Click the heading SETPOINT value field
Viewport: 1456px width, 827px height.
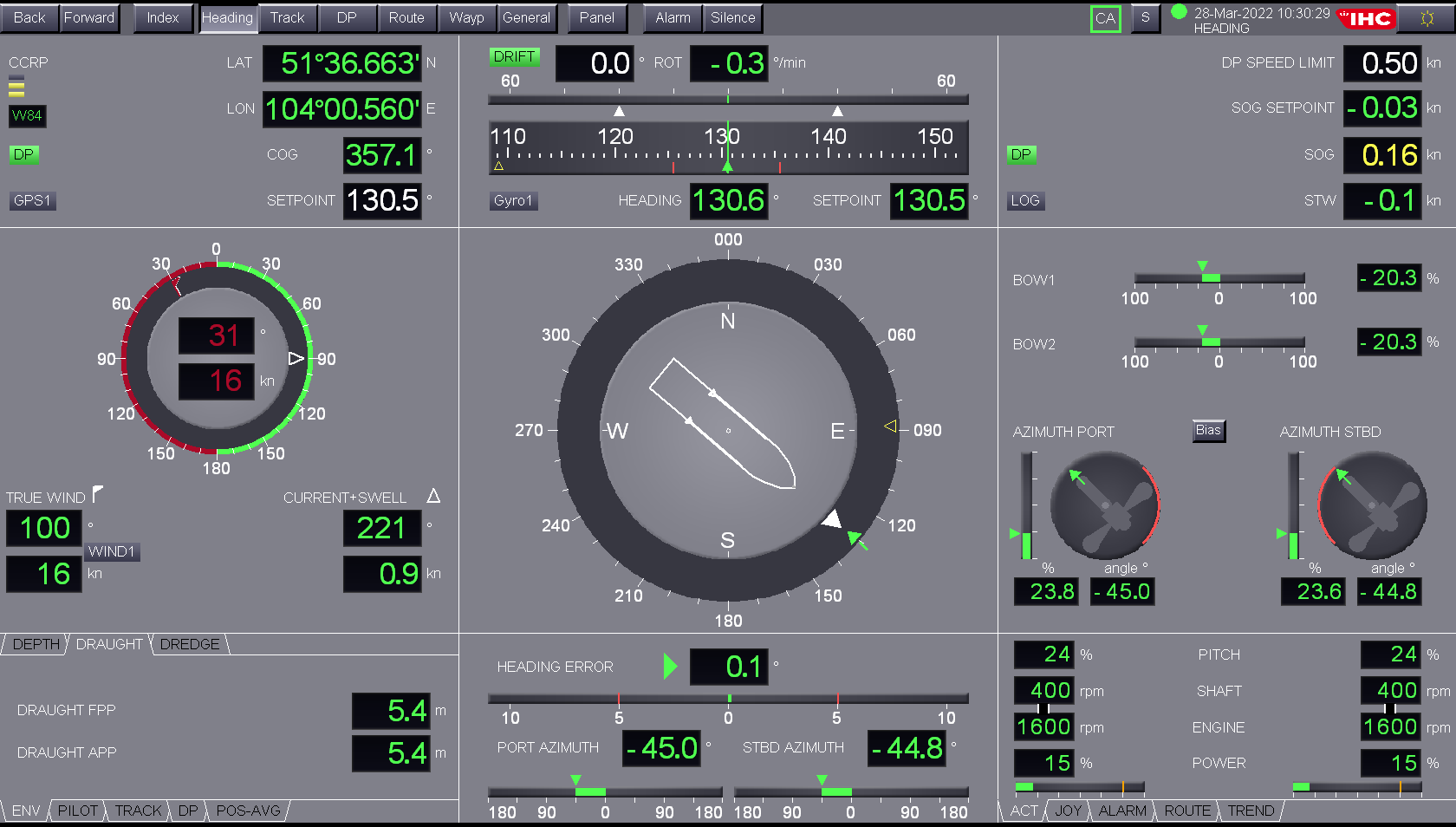929,200
